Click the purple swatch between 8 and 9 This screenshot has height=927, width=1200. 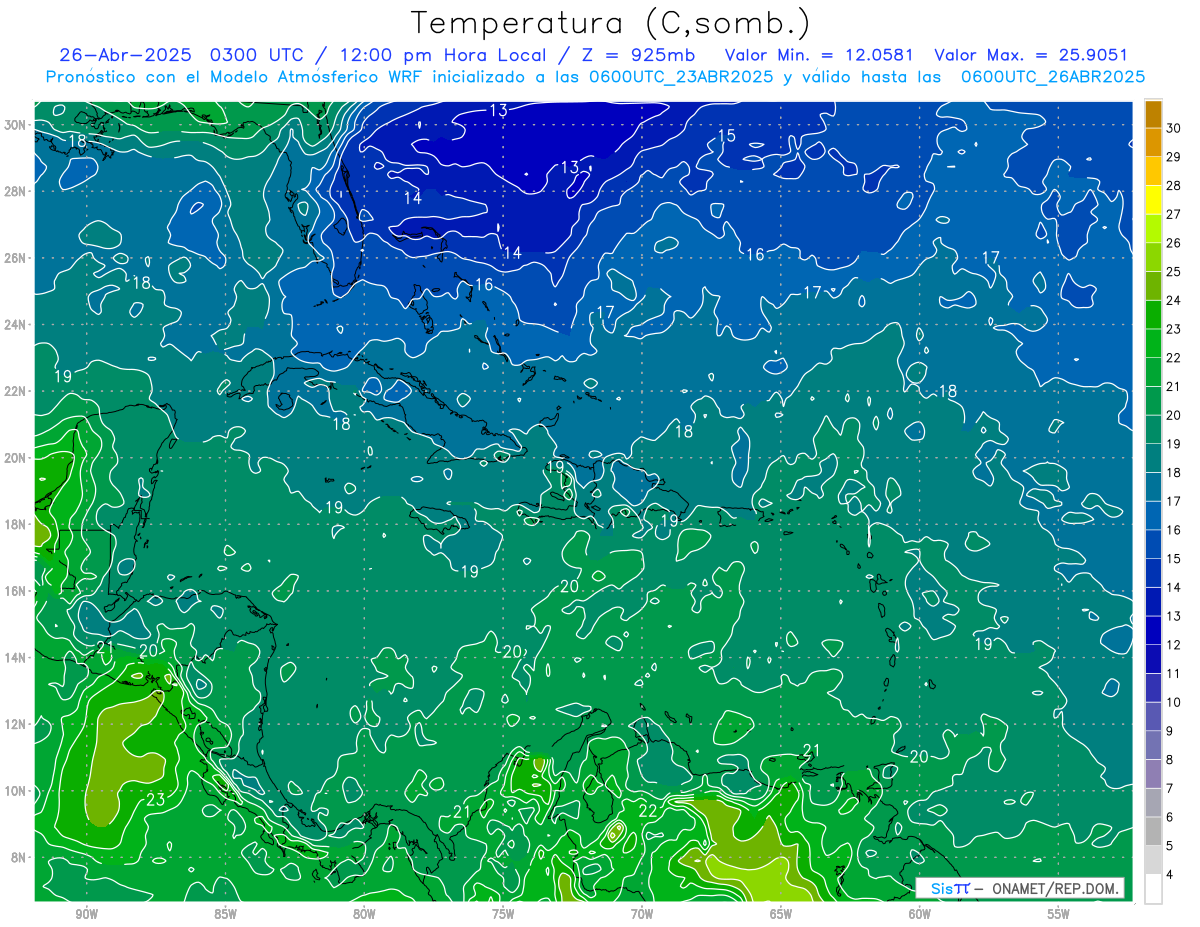tap(1153, 745)
